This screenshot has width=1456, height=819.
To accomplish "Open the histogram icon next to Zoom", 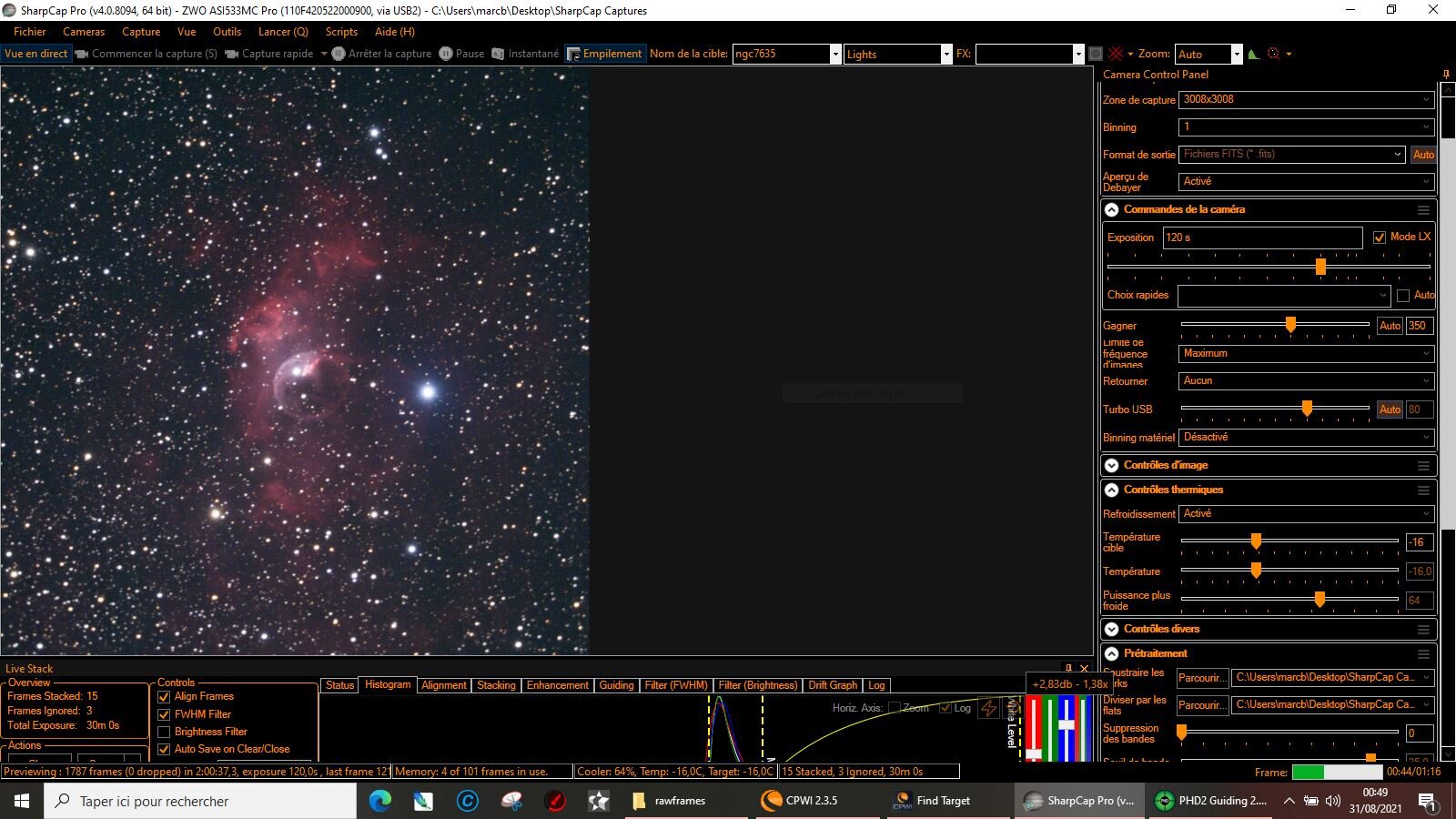I will [x=1254, y=54].
